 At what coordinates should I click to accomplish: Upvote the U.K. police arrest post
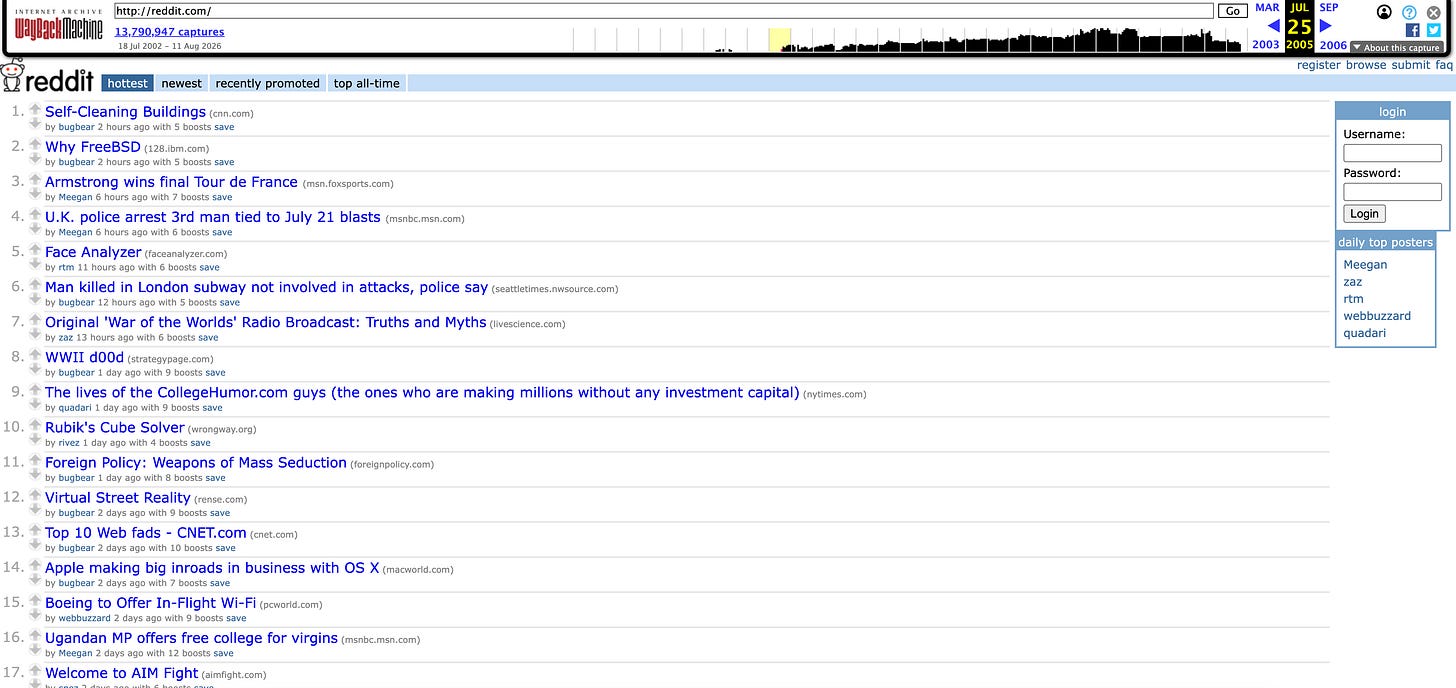pos(35,213)
